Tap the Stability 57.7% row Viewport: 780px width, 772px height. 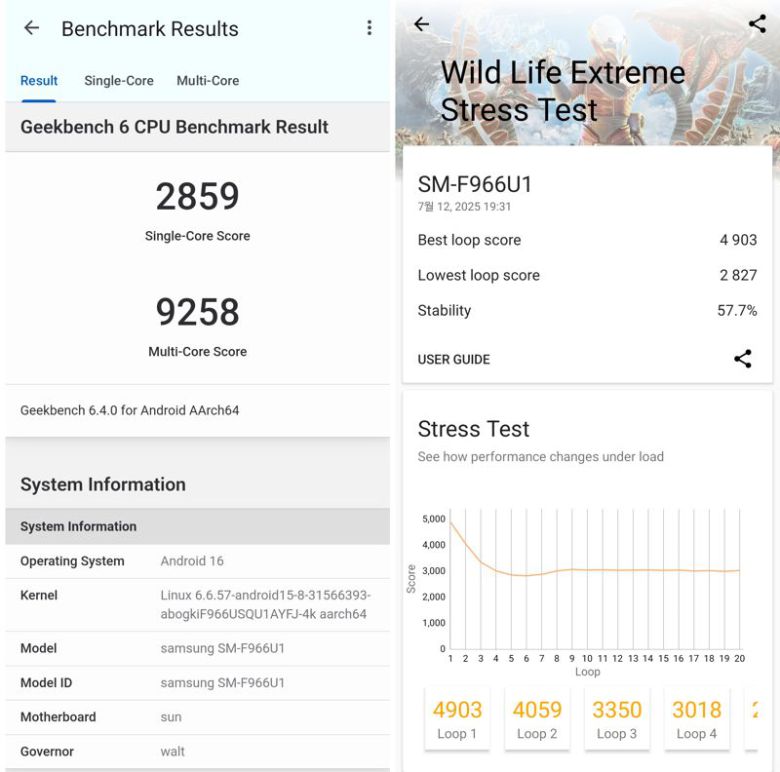coord(587,311)
